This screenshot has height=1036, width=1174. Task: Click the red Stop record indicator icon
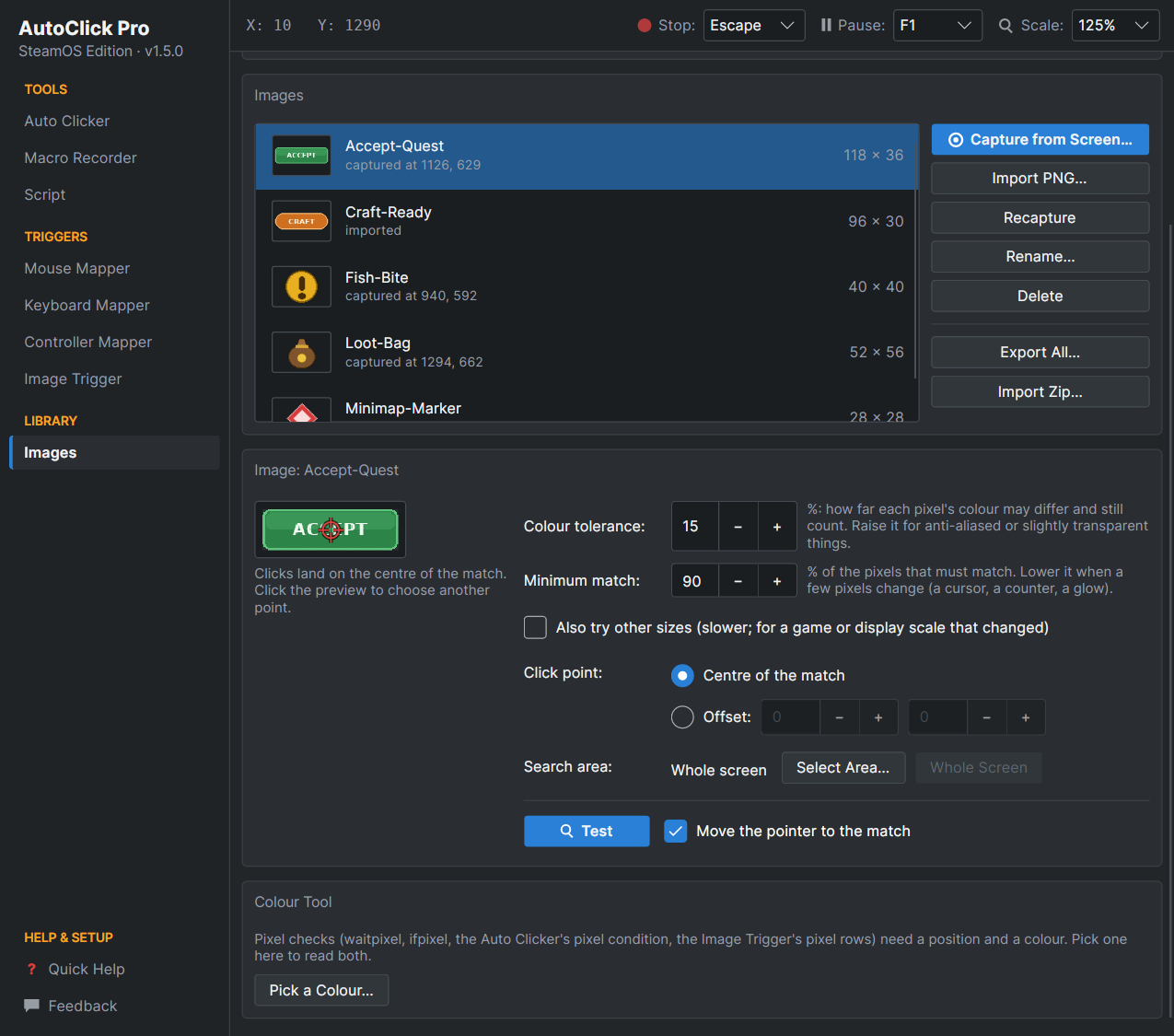tap(645, 26)
